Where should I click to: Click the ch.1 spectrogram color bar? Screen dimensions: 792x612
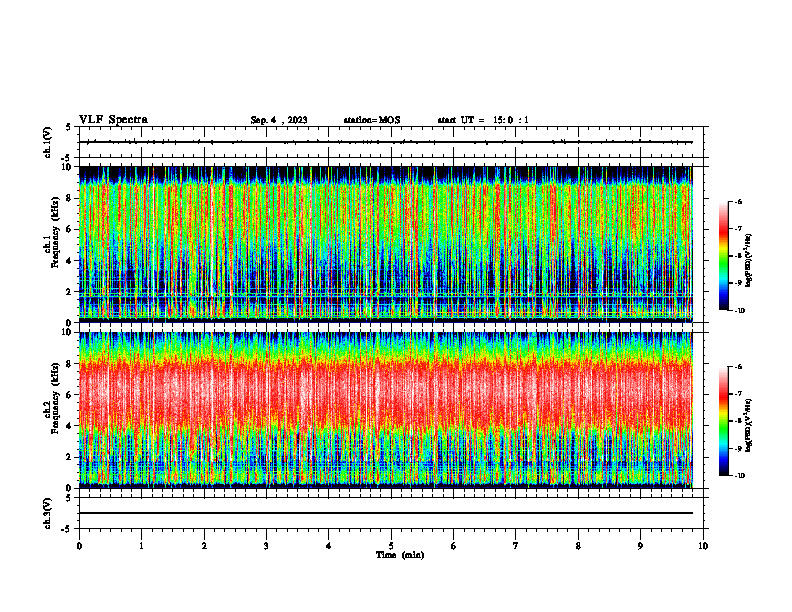tap(723, 256)
